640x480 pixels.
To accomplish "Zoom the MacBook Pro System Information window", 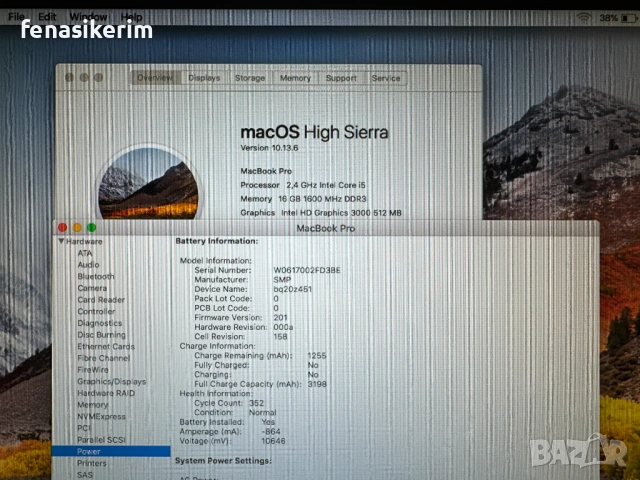I will tap(92, 228).
